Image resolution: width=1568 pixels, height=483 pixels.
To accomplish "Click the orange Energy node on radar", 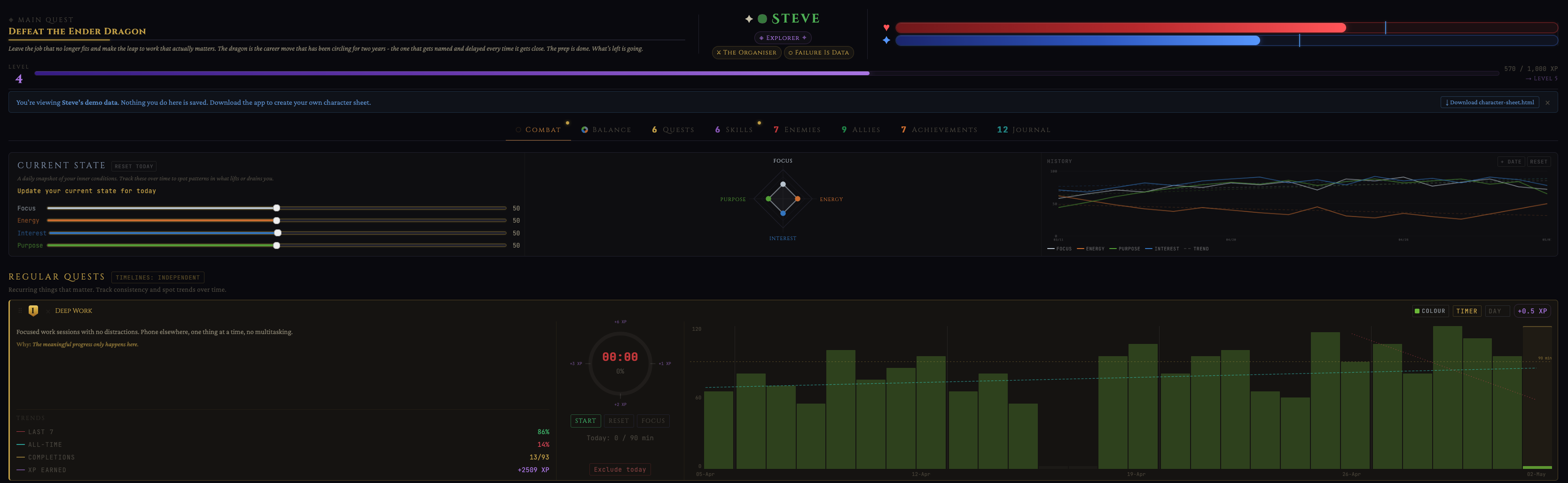I will [x=797, y=199].
